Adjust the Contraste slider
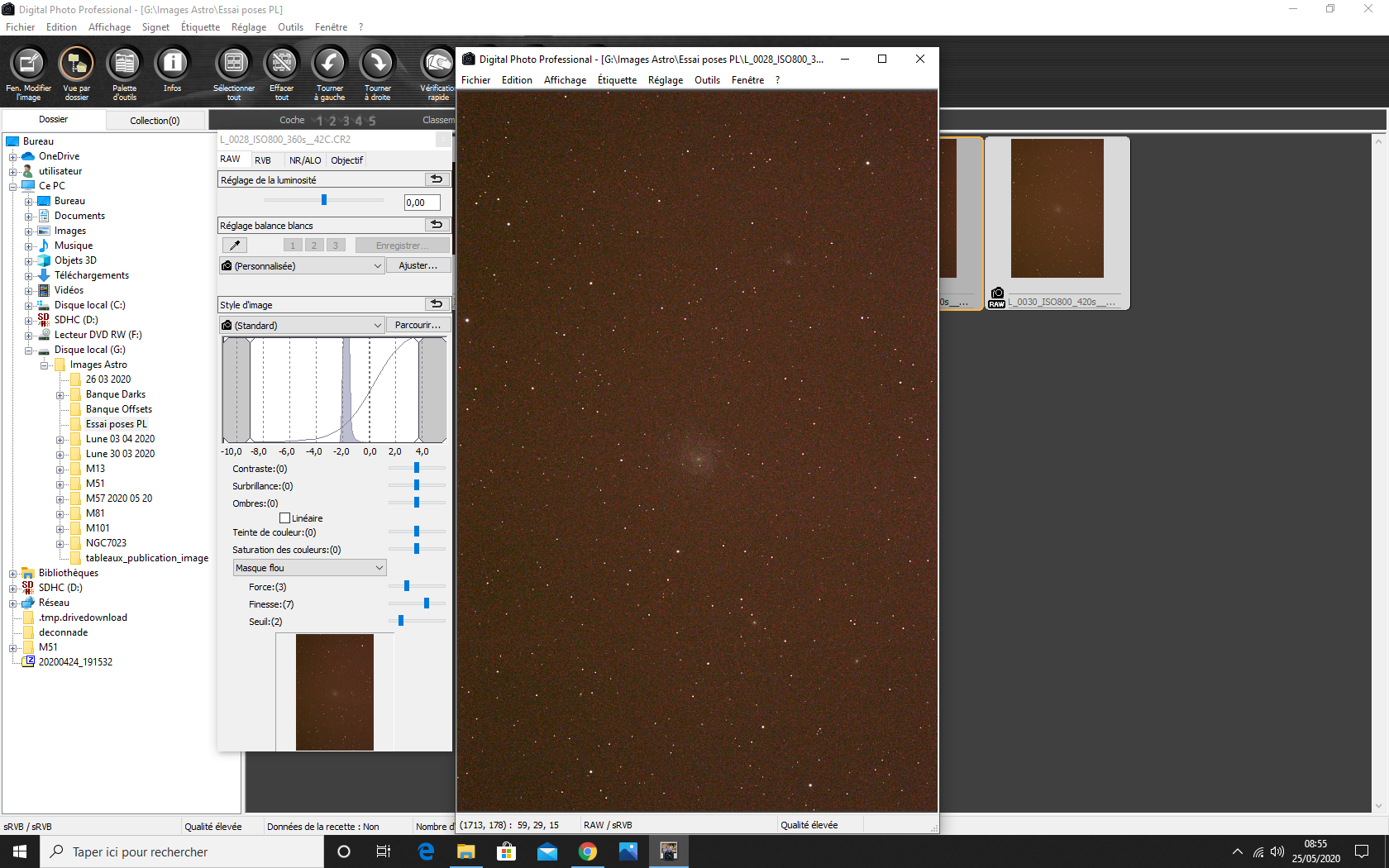The width and height of the screenshot is (1389, 868). [417, 468]
